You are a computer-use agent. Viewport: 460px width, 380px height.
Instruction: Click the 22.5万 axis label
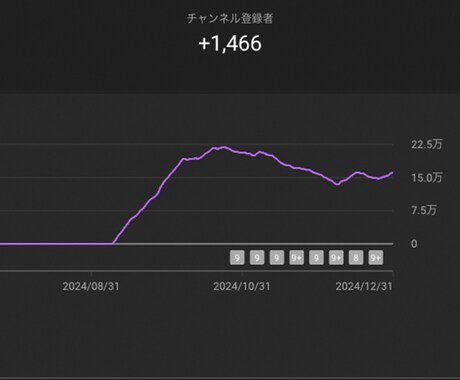pyautogui.click(x=426, y=144)
